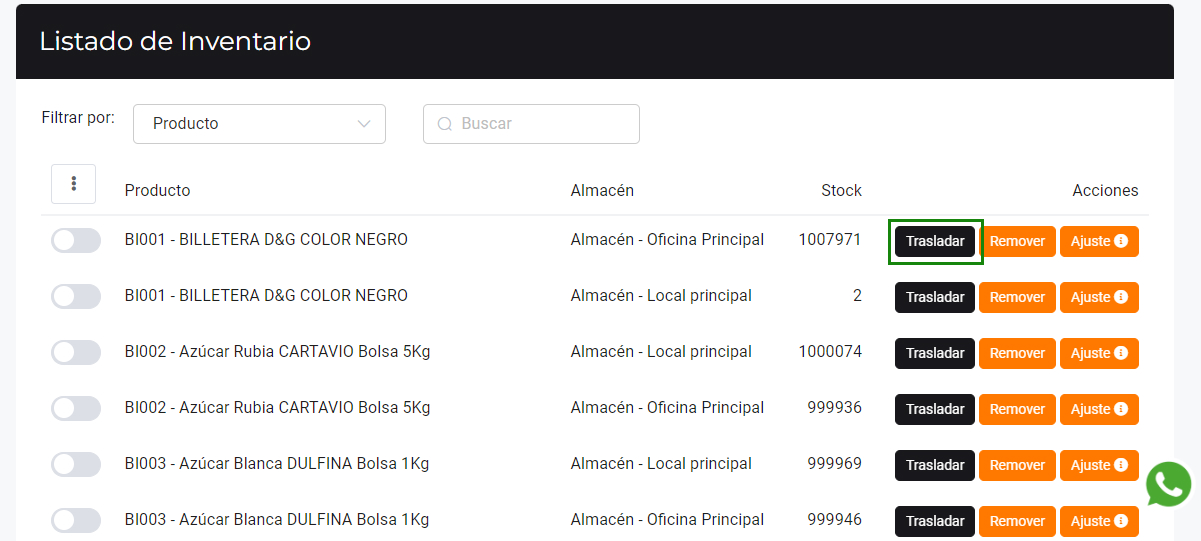Open the WhatsApp chat icon

click(x=1168, y=485)
